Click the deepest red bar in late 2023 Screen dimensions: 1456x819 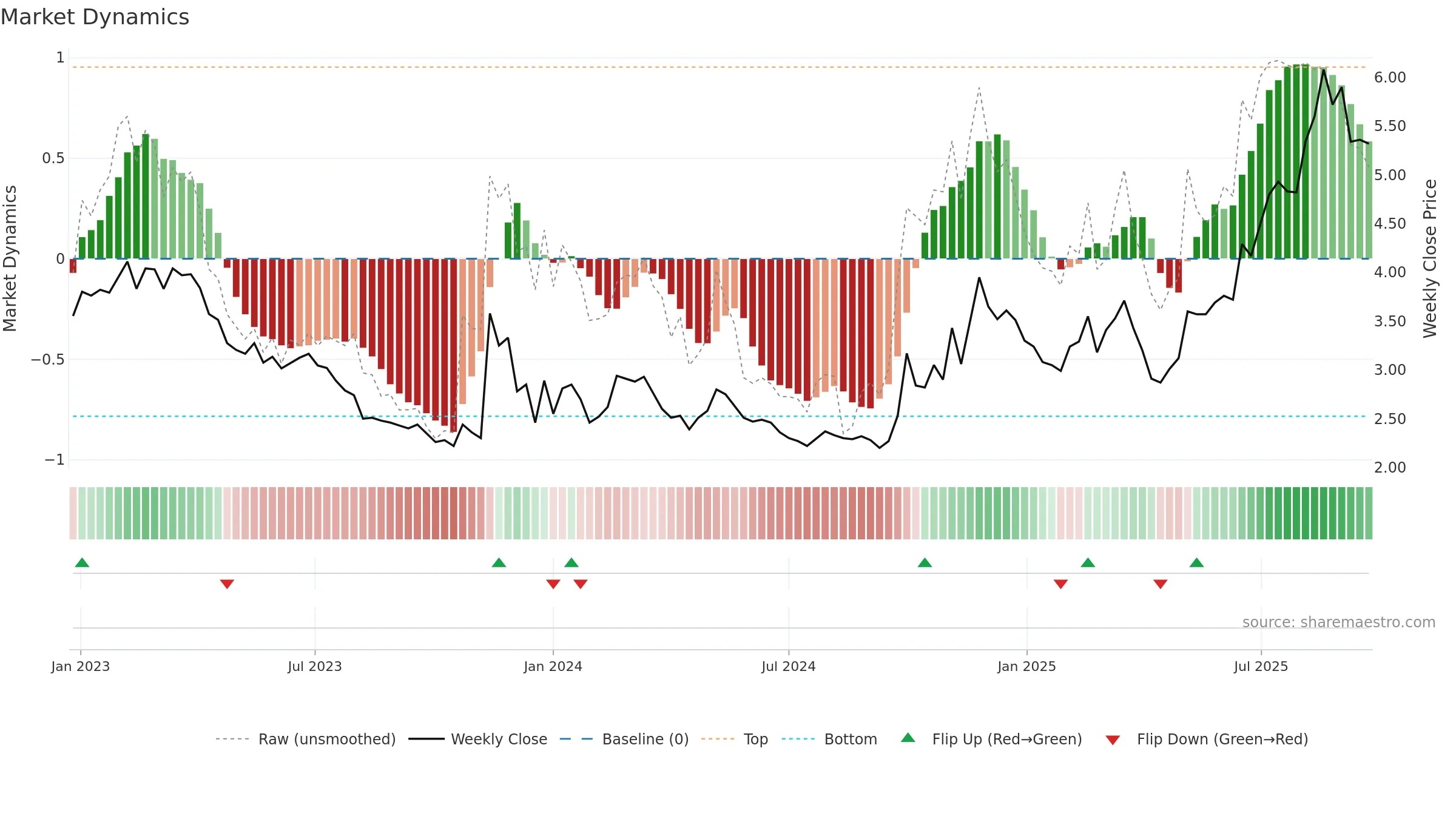[x=454, y=345]
